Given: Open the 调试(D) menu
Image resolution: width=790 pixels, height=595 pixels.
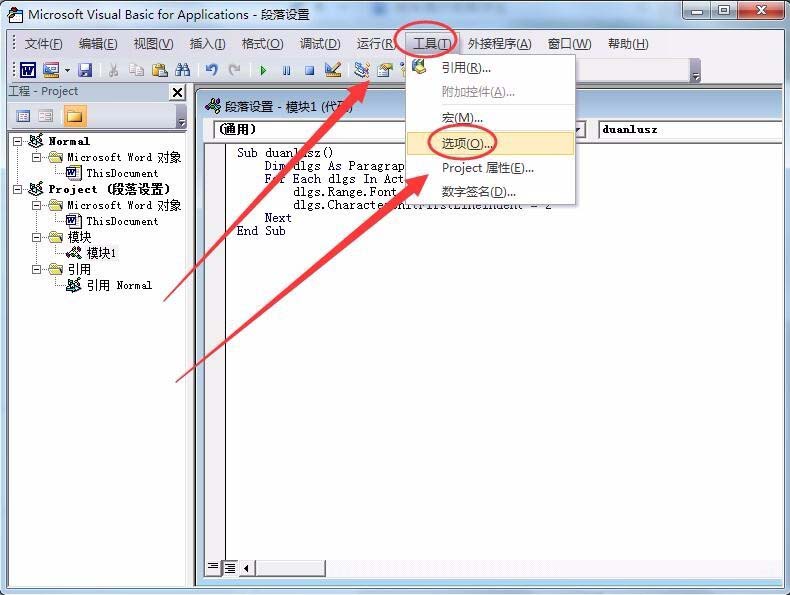Looking at the screenshot, I should pyautogui.click(x=320, y=44).
